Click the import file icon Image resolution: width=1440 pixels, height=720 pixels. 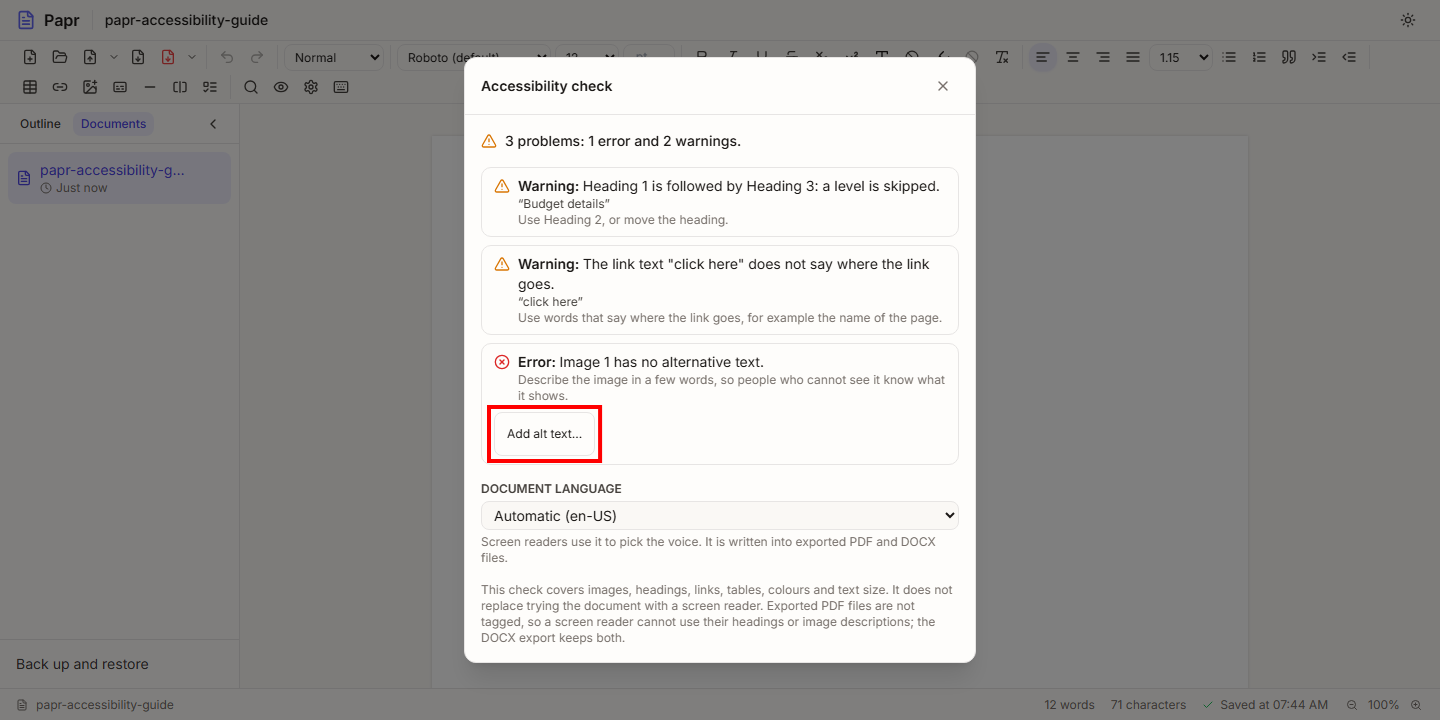coord(90,57)
